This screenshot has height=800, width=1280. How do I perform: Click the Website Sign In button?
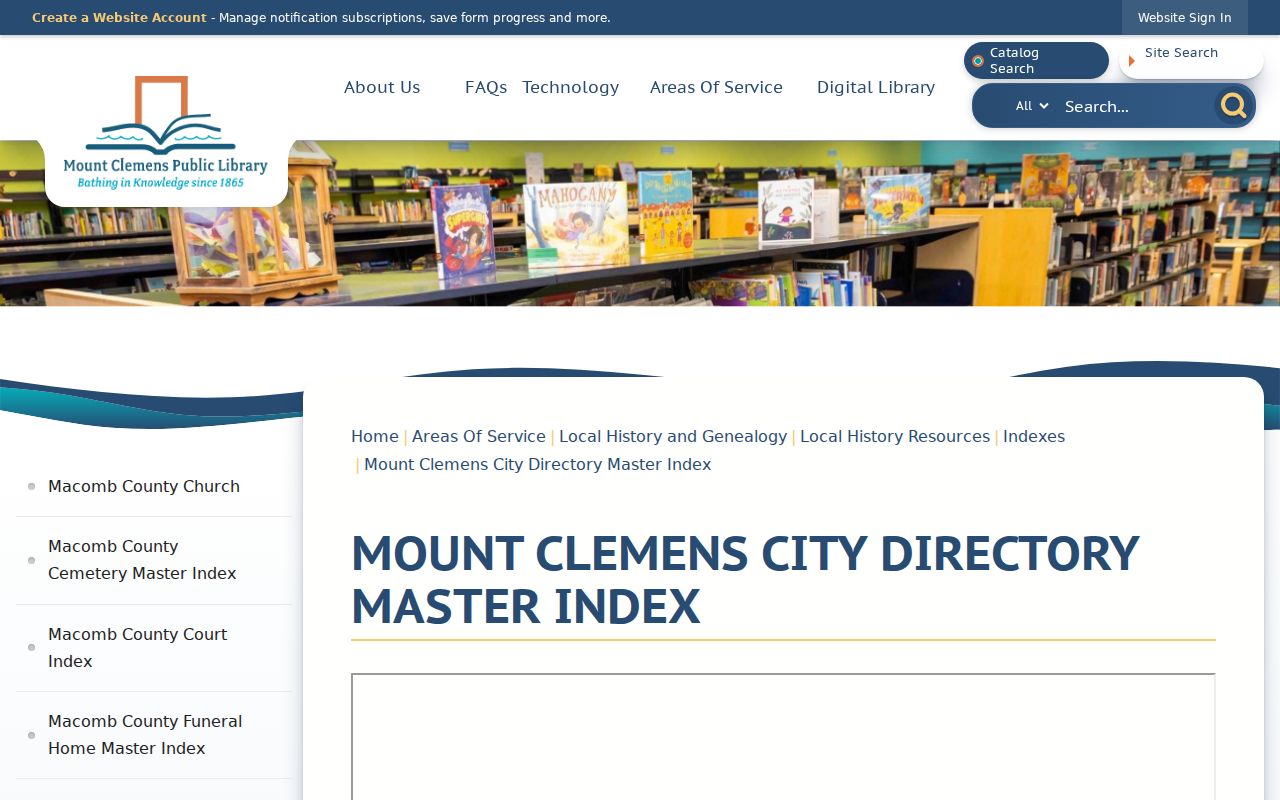[1184, 18]
